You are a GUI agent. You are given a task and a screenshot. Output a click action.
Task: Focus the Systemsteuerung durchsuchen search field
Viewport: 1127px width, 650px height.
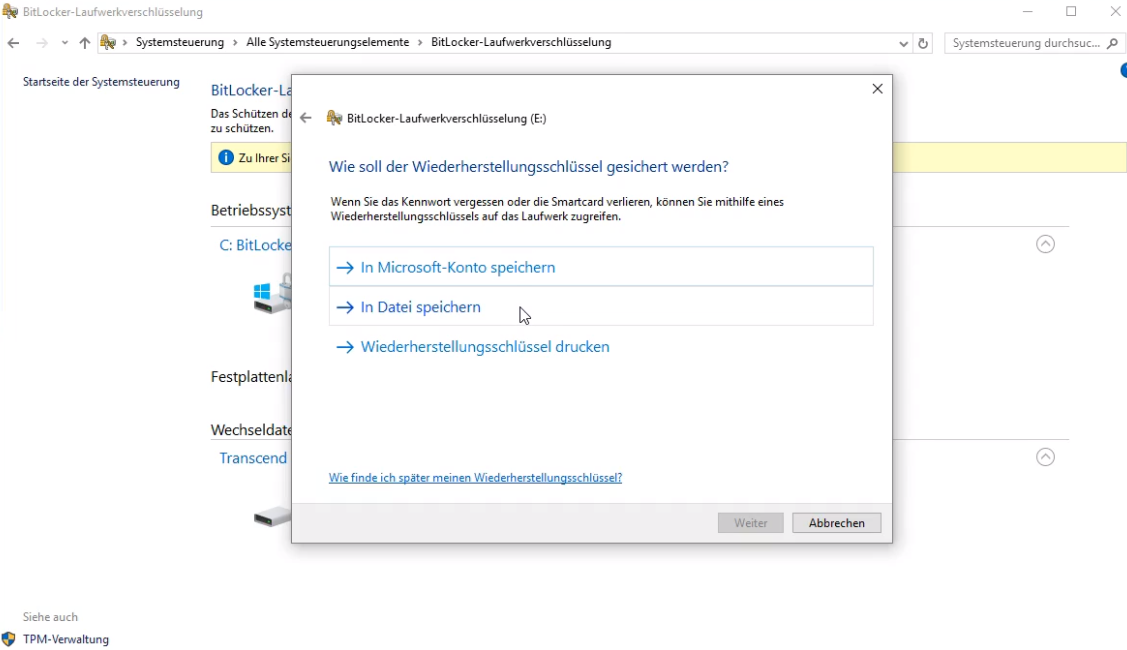point(1026,43)
